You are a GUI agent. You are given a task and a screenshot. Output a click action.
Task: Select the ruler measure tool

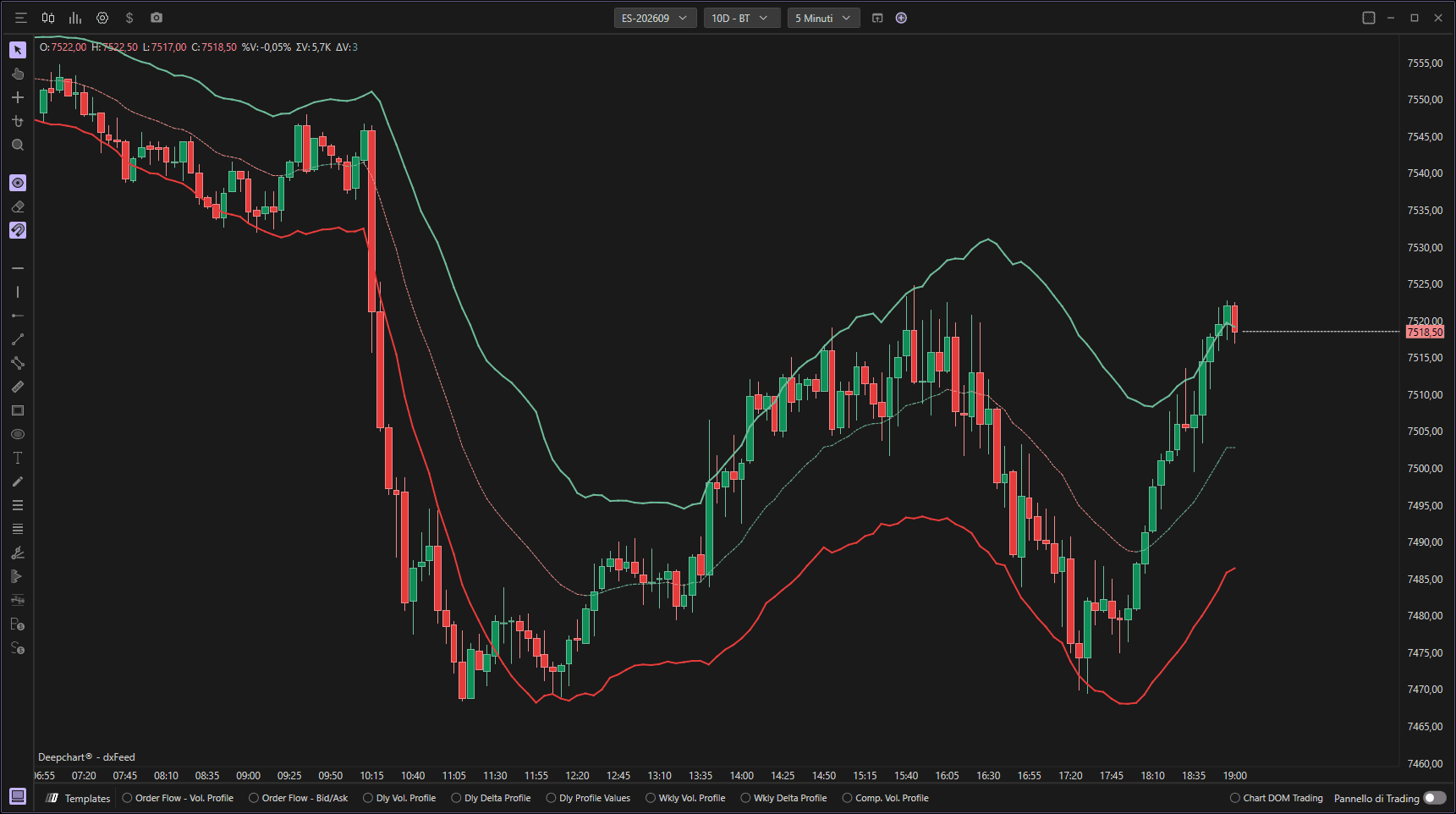tap(18, 387)
